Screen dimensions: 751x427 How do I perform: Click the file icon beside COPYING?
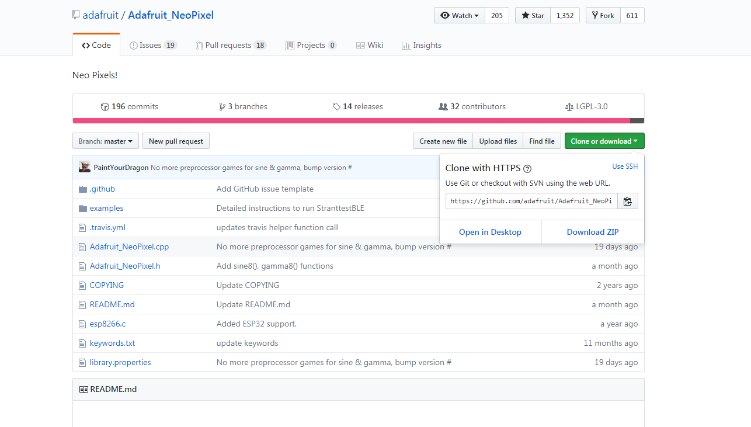coord(82,285)
